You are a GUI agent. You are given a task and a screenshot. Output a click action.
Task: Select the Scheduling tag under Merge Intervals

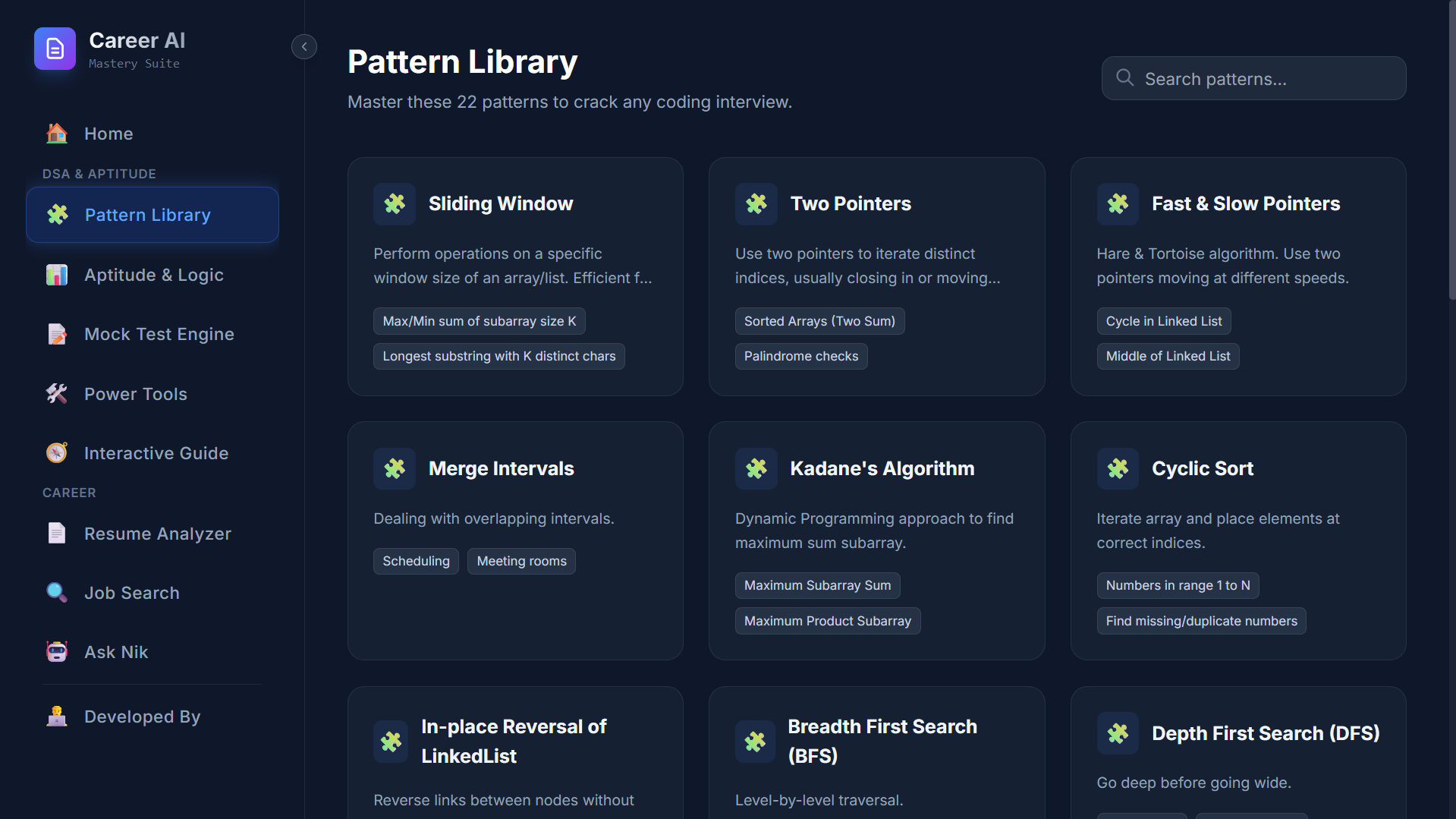click(x=415, y=561)
